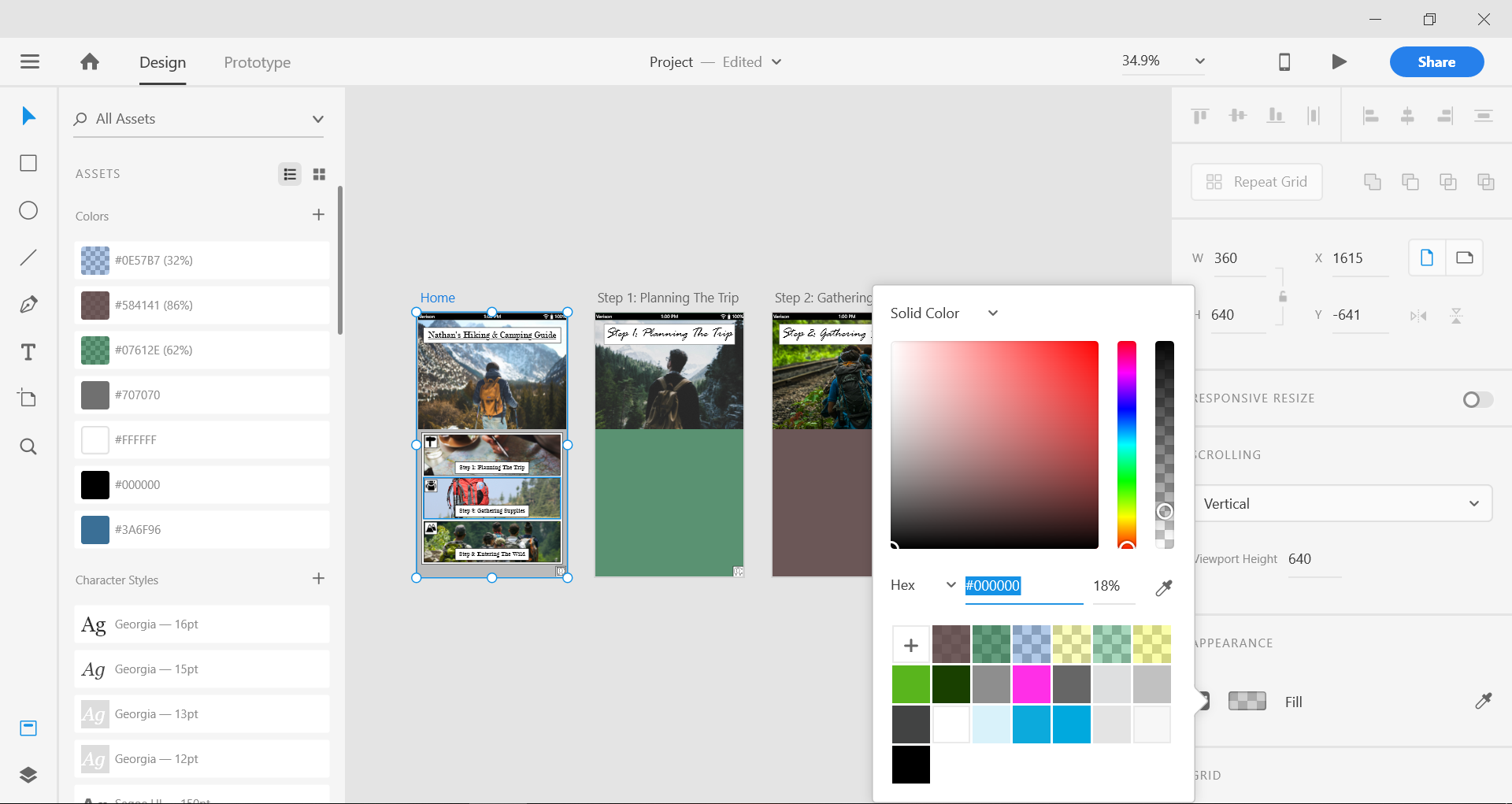Edit the hex value field
Screen dimensions: 1512x804
point(1024,586)
